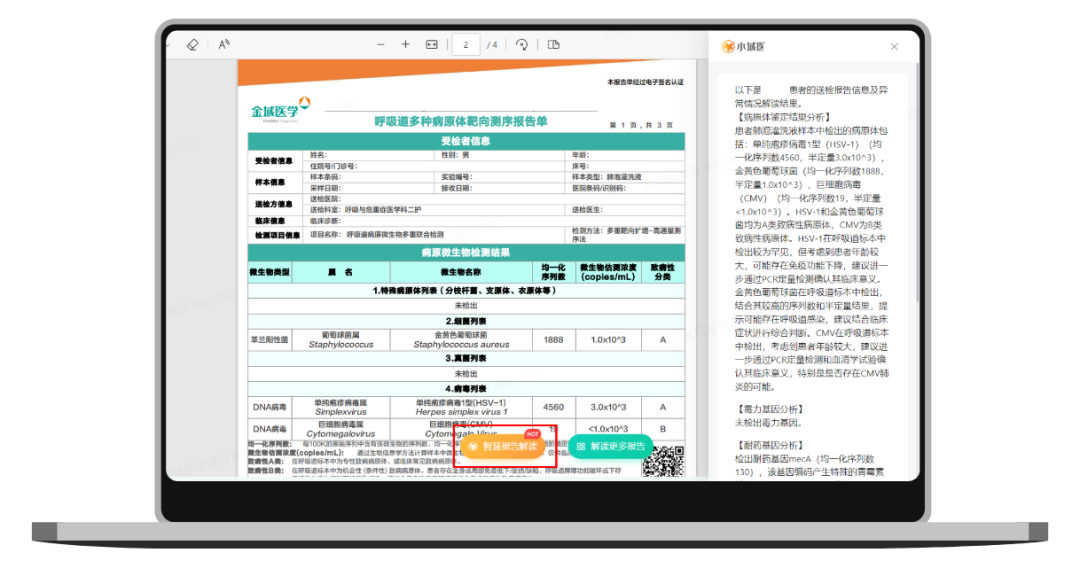
Task: Close the 小域医 panel
Action: point(894,47)
